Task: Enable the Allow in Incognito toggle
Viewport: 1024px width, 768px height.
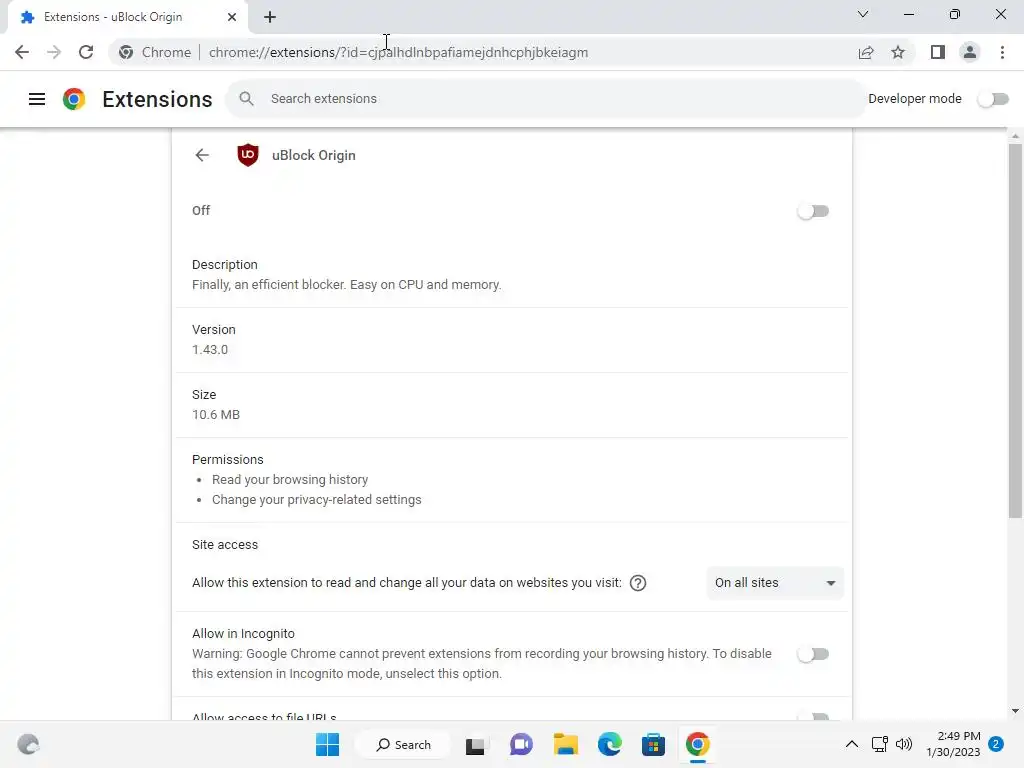Action: pyautogui.click(x=813, y=654)
